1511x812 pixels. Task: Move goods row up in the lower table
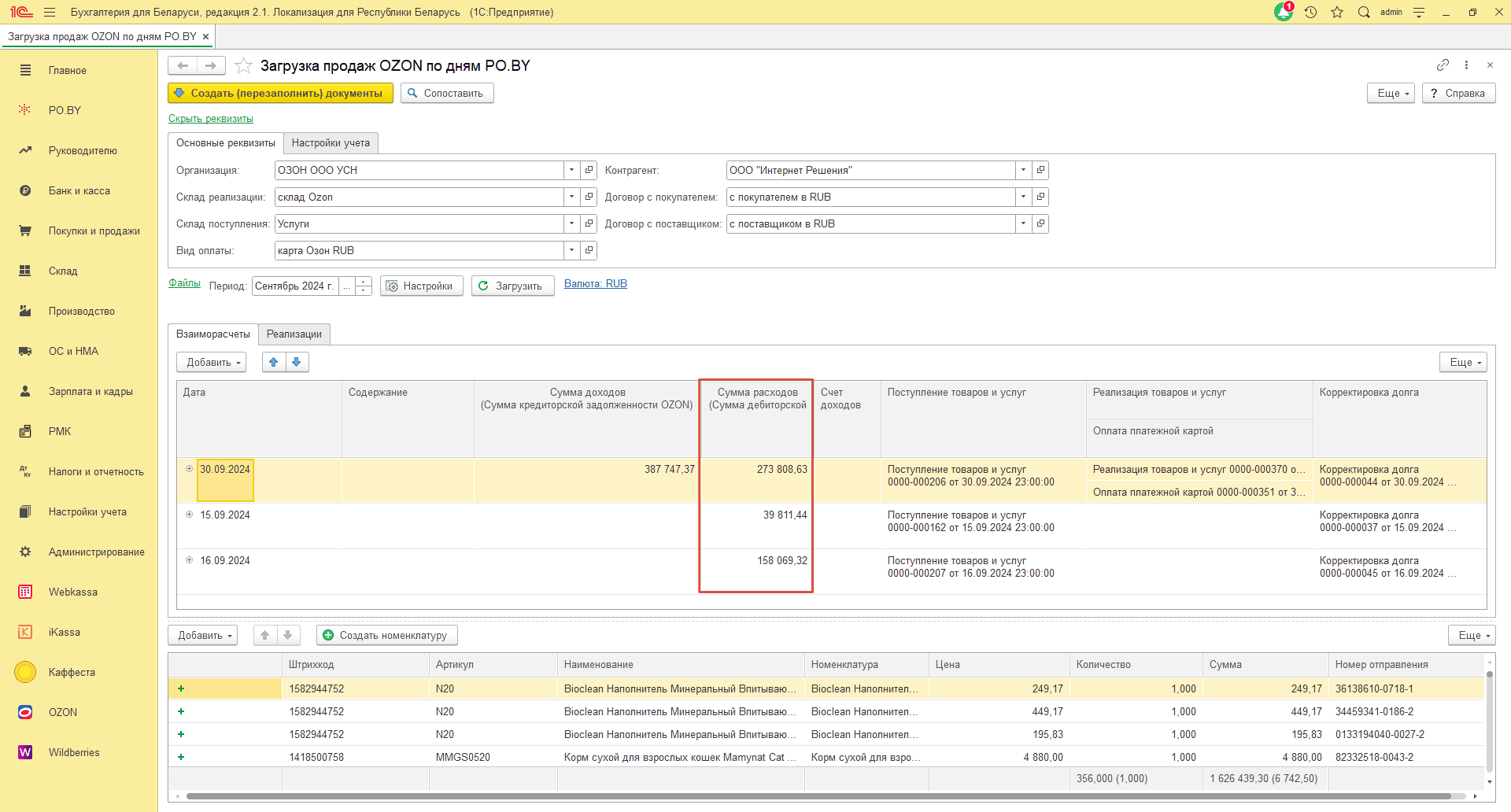point(265,635)
